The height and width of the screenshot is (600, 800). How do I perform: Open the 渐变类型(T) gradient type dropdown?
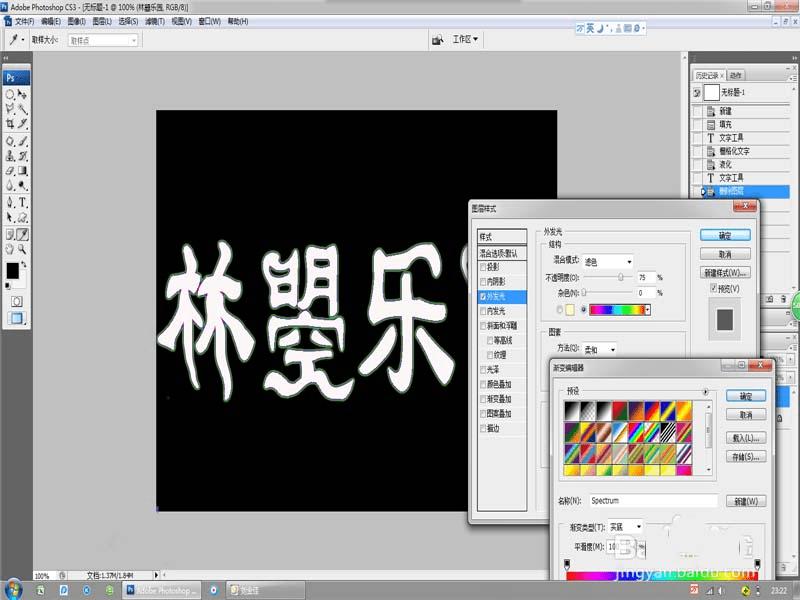pos(625,527)
